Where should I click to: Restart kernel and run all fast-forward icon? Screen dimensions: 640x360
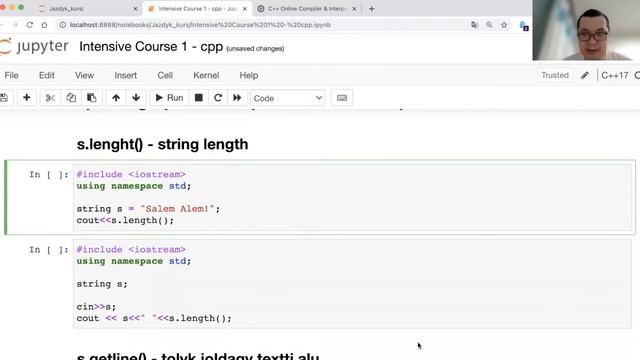click(237, 98)
